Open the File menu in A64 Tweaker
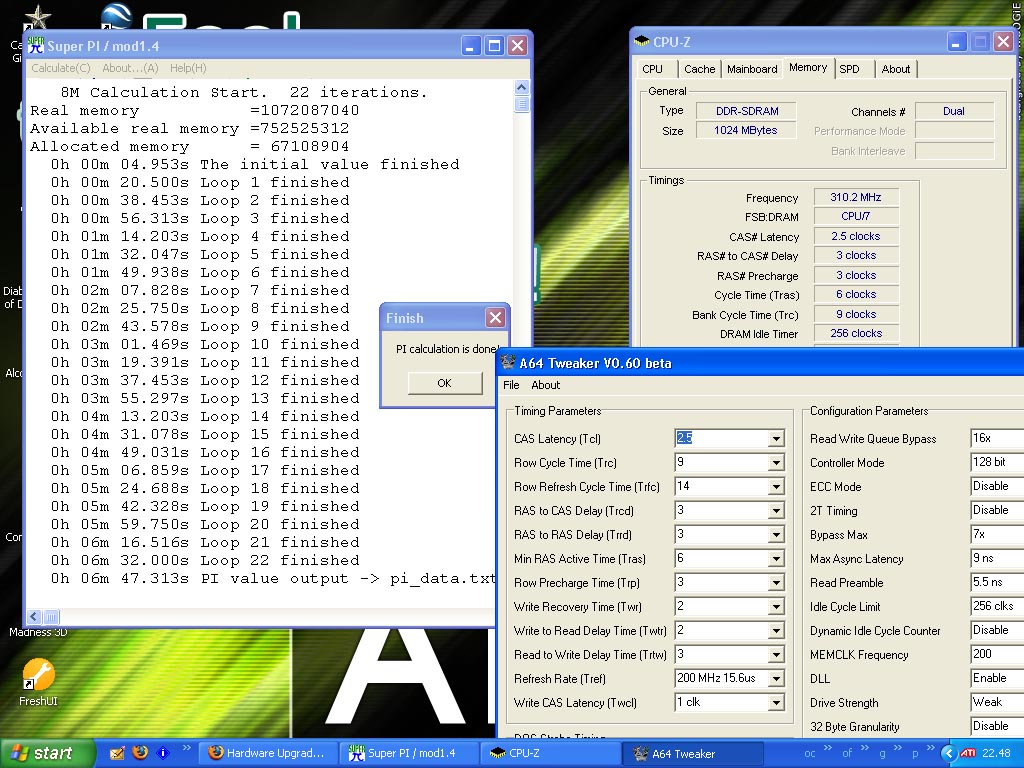This screenshot has width=1024, height=768. (x=511, y=385)
